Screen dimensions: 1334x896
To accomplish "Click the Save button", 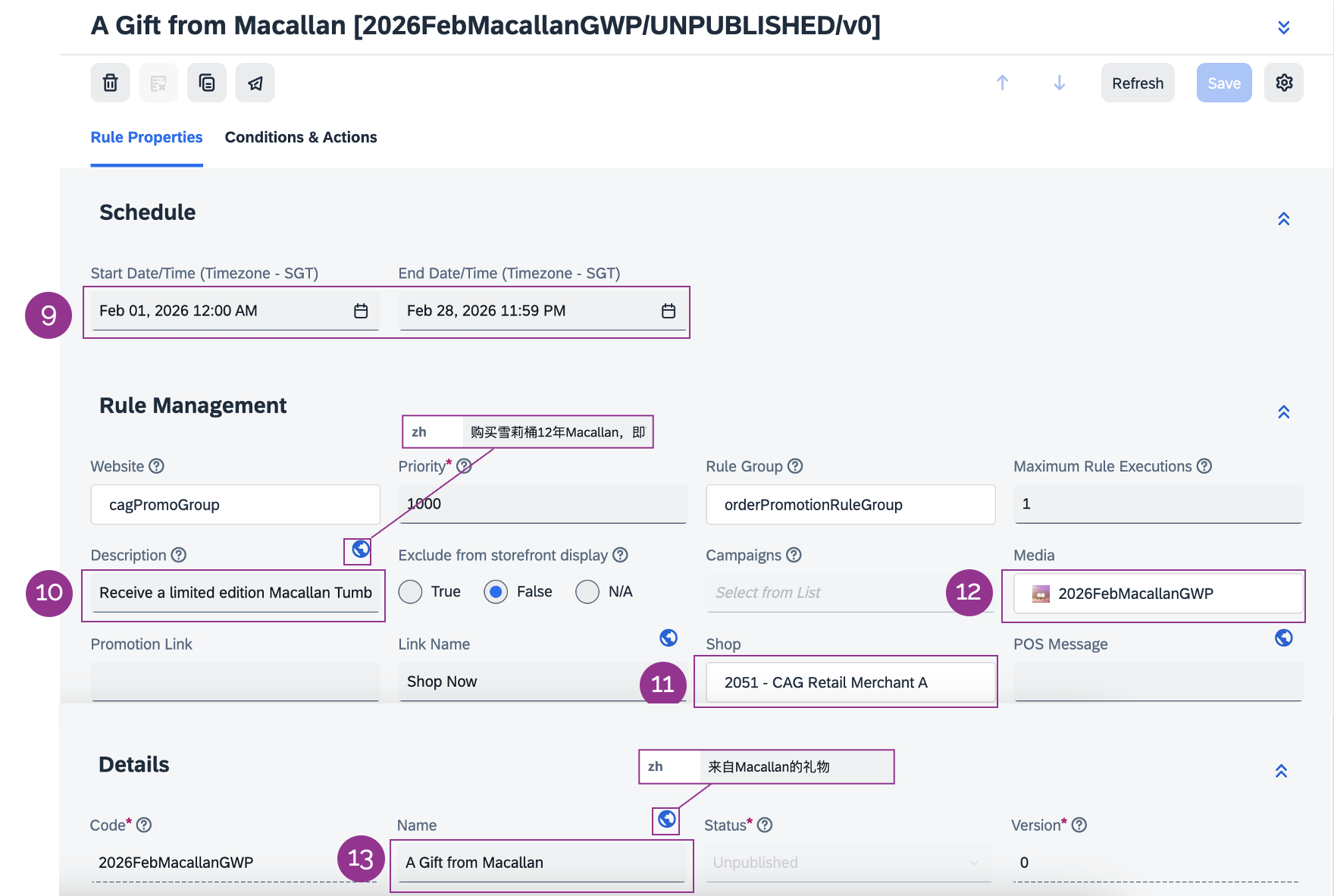I will [1223, 83].
